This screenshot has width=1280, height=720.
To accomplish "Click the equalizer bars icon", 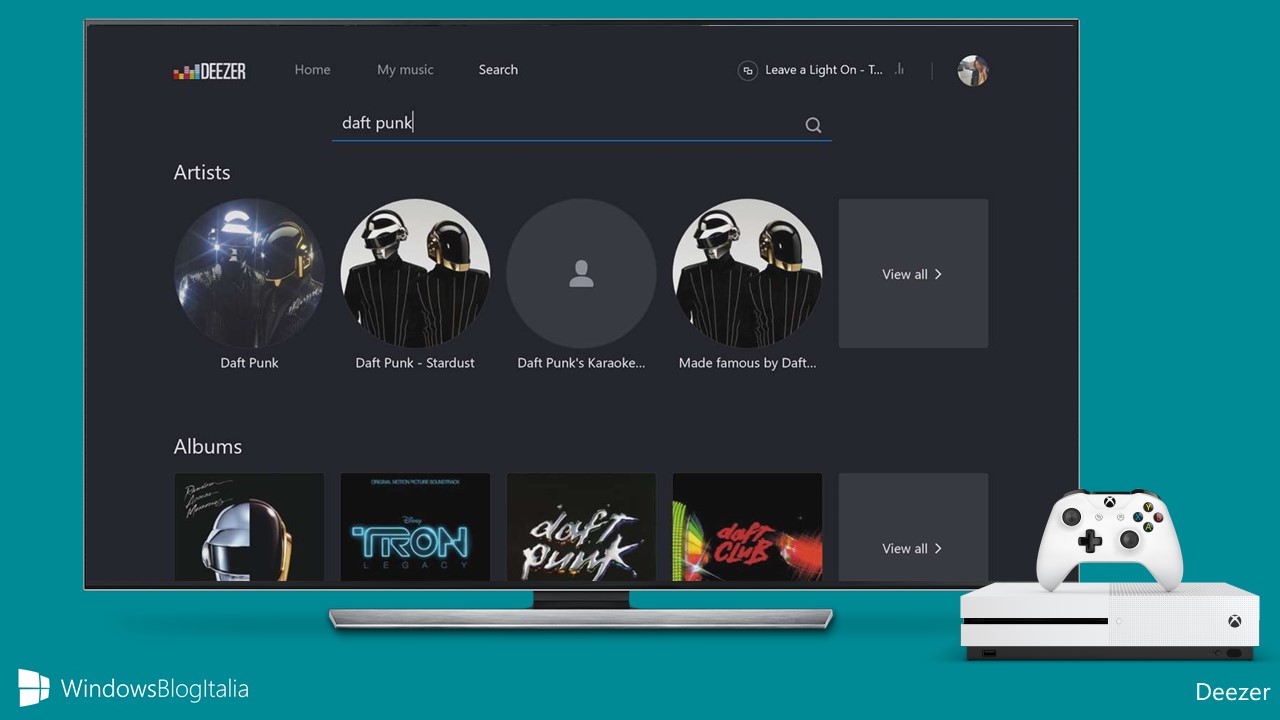I will click(899, 69).
